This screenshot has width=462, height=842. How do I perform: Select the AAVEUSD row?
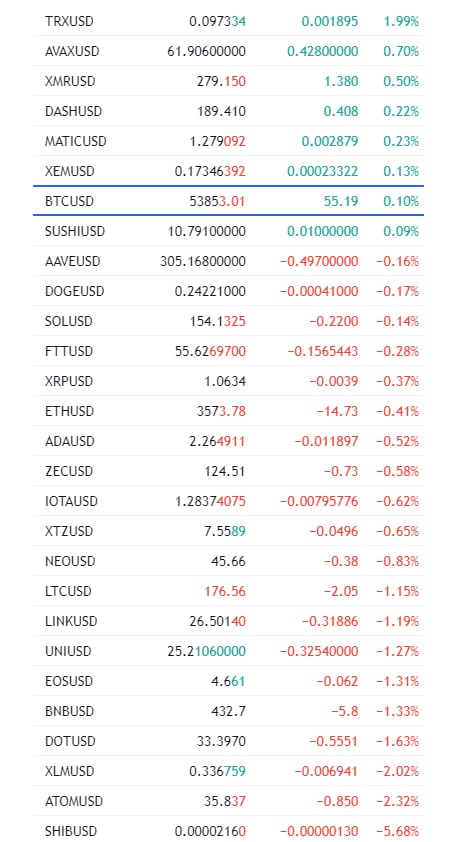(x=228, y=262)
